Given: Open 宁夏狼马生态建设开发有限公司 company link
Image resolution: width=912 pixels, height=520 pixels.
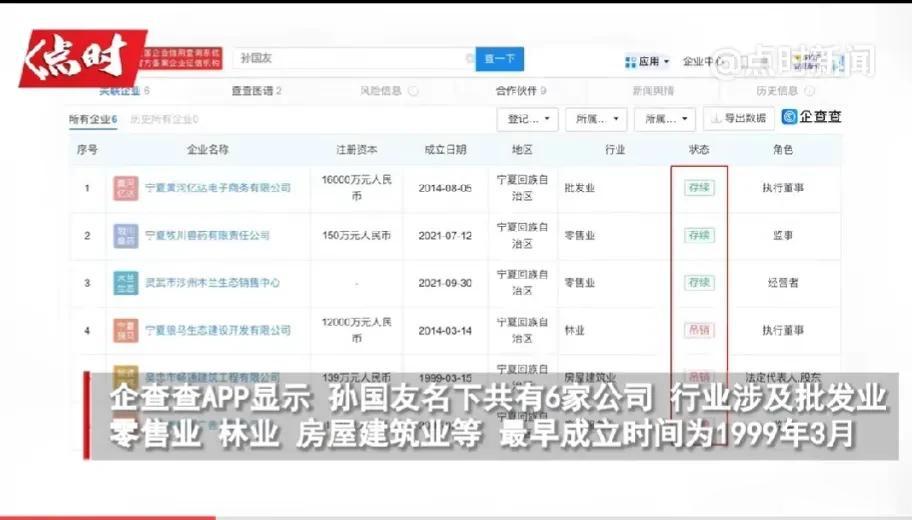Looking at the screenshot, I should [217, 330].
